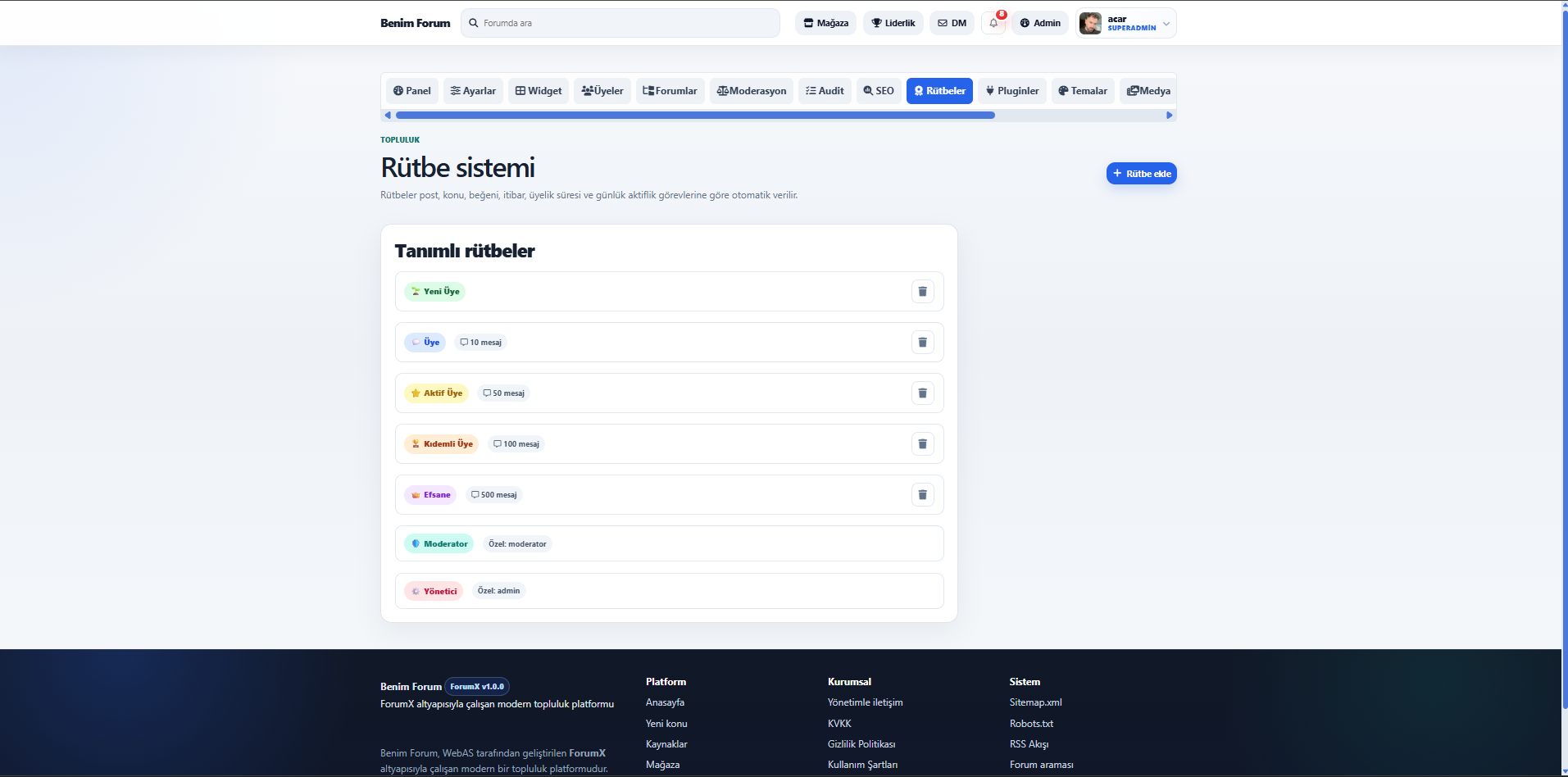Open the Liderlik leaderboard

(x=893, y=23)
